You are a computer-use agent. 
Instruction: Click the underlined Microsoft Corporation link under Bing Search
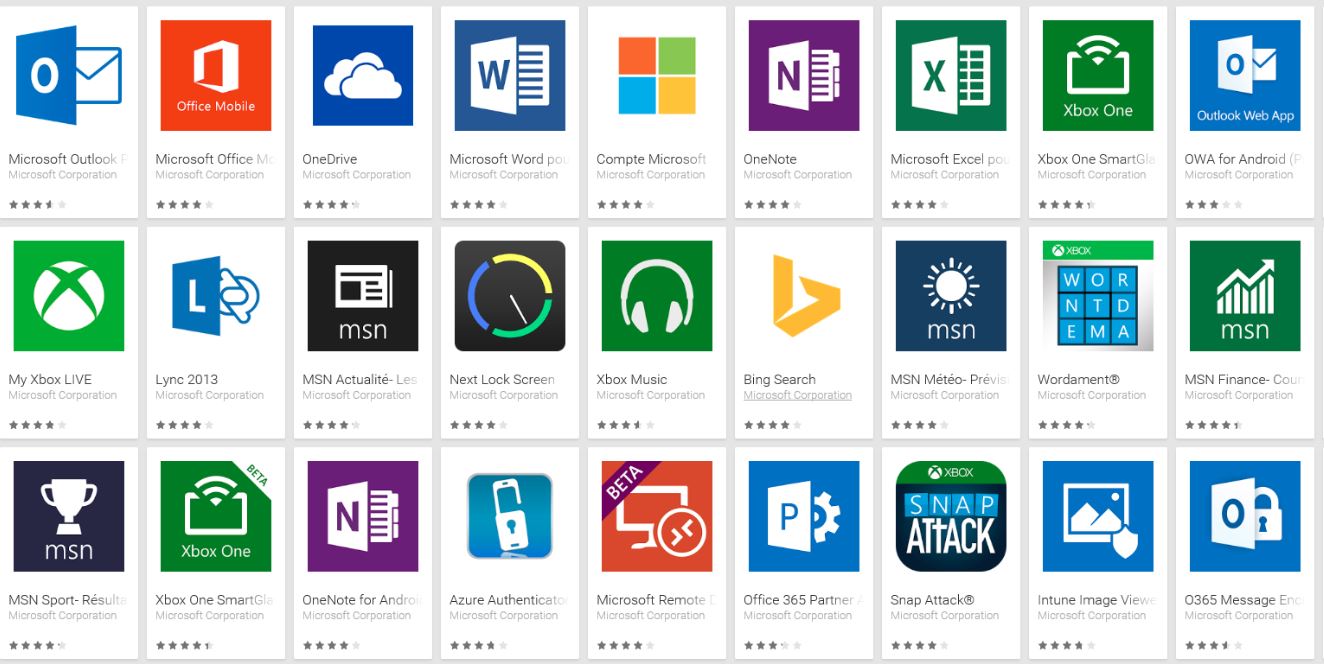[797, 396]
